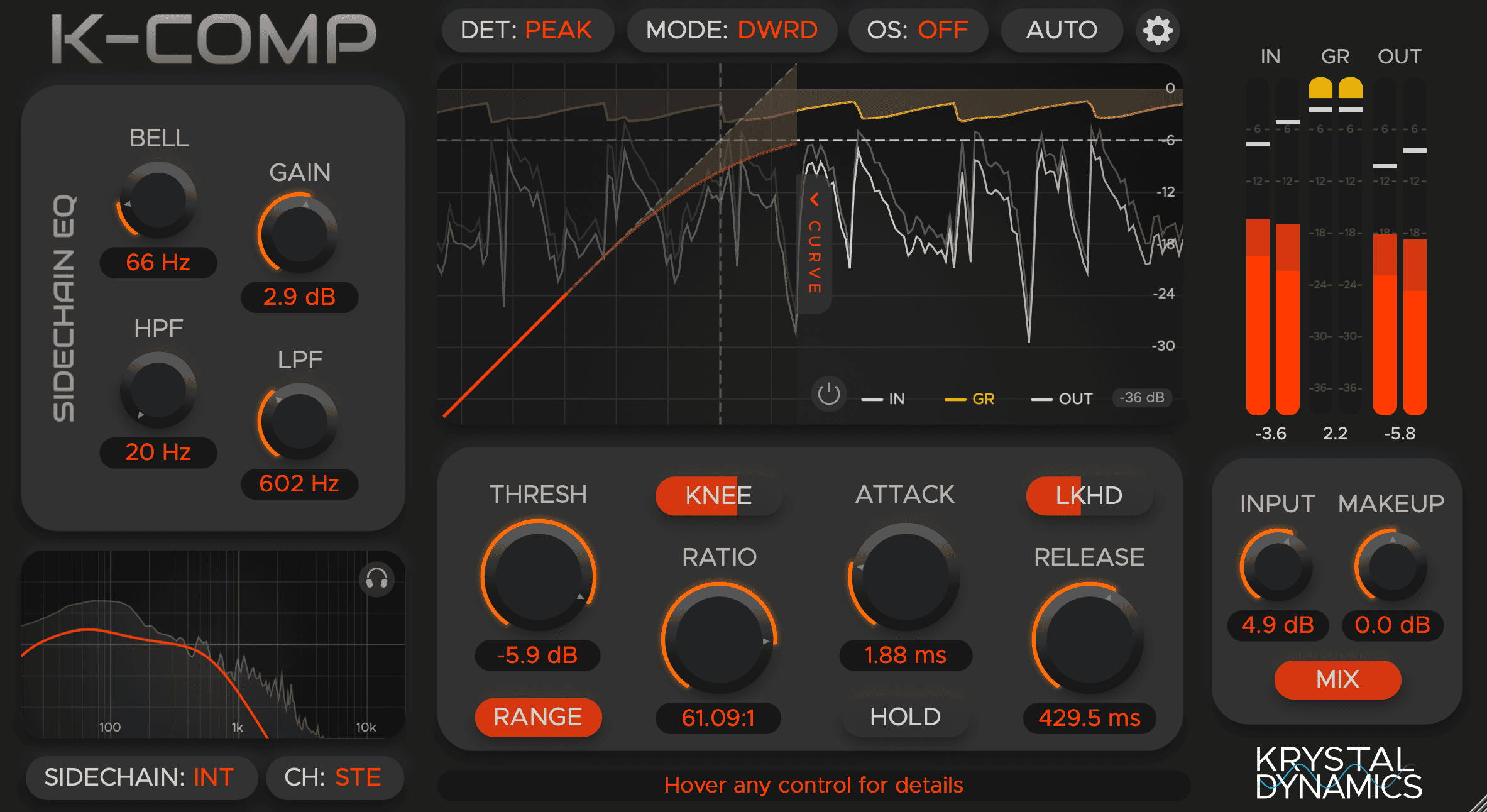The image size is (1487, 812).
Task: Change the MODE: DWRD setting
Action: pyautogui.click(x=732, y=30)
